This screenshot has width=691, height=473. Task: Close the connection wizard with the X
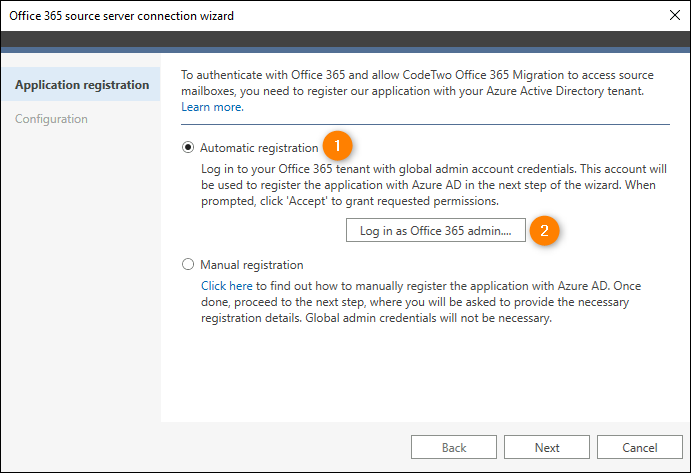(674, 15)
